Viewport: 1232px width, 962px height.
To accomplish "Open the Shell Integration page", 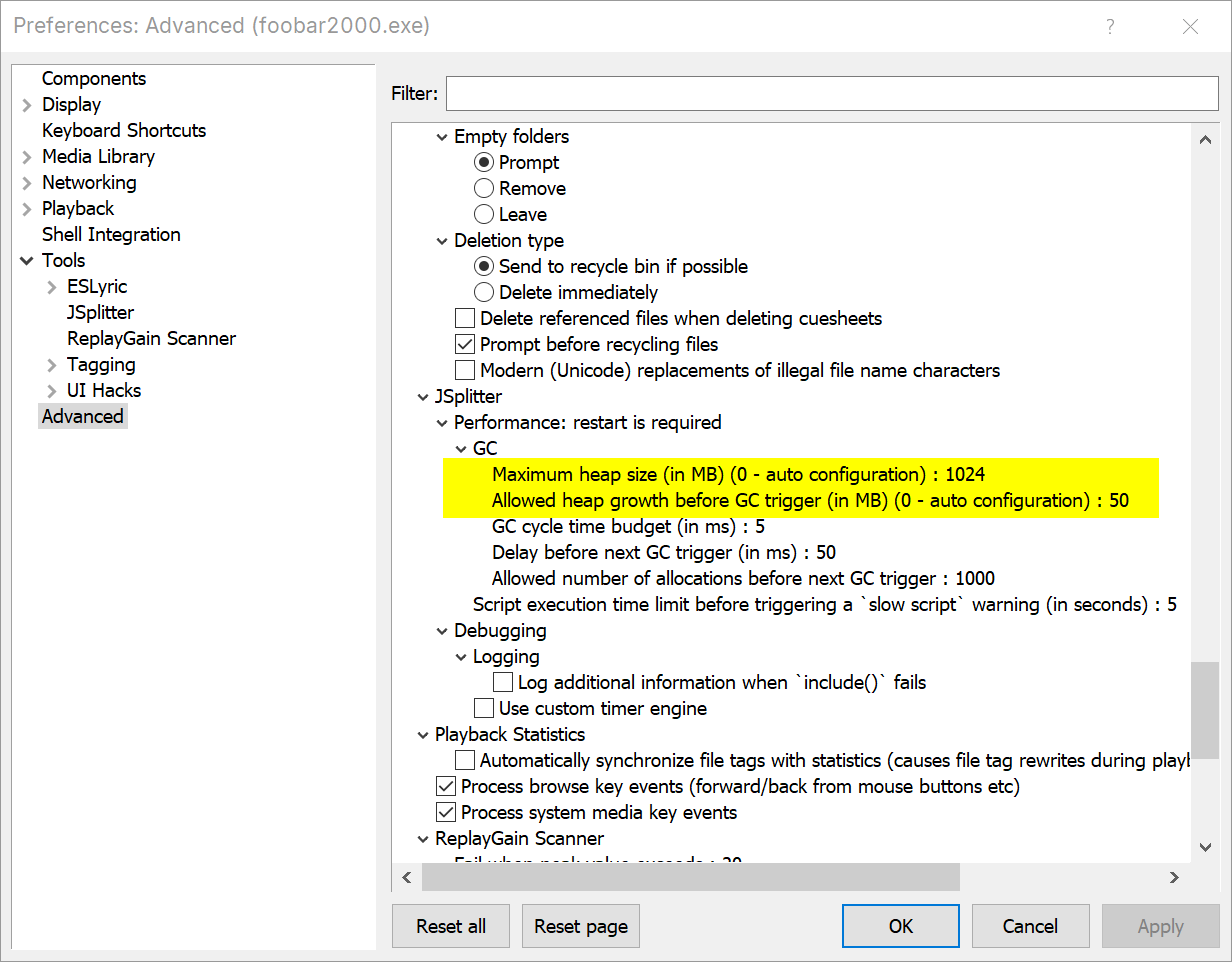I will (111, 234).
